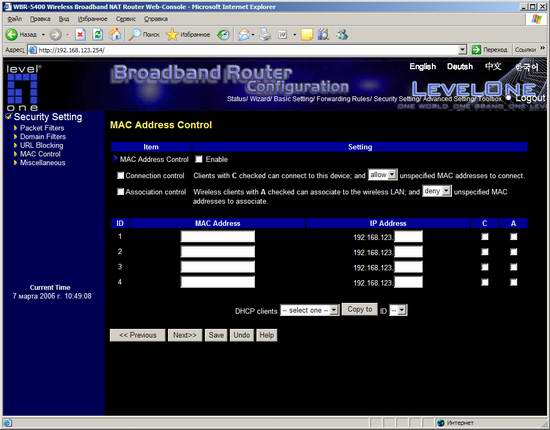Image resolution: width=550 pixels, height=430 pixels.
Task: Click the Logout link
Action: (x=530, y=98)
